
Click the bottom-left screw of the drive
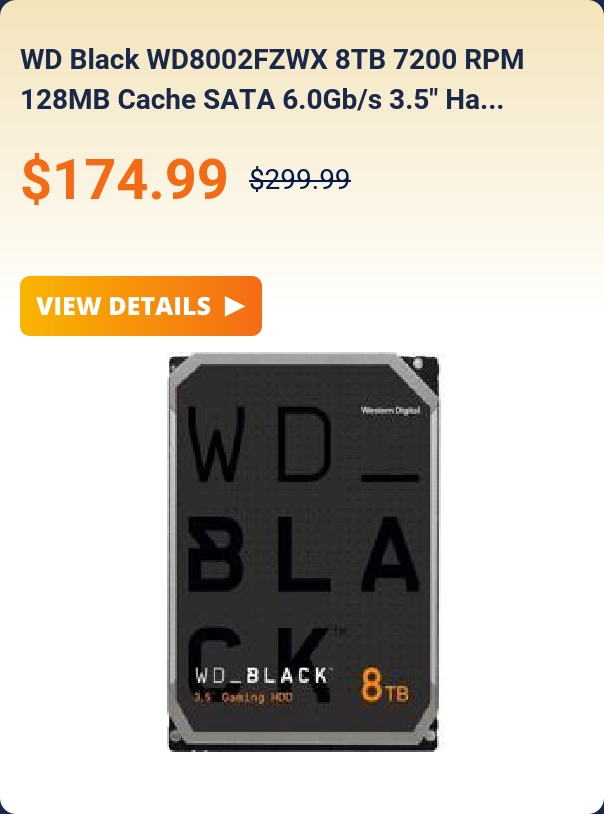pos(177,736)
